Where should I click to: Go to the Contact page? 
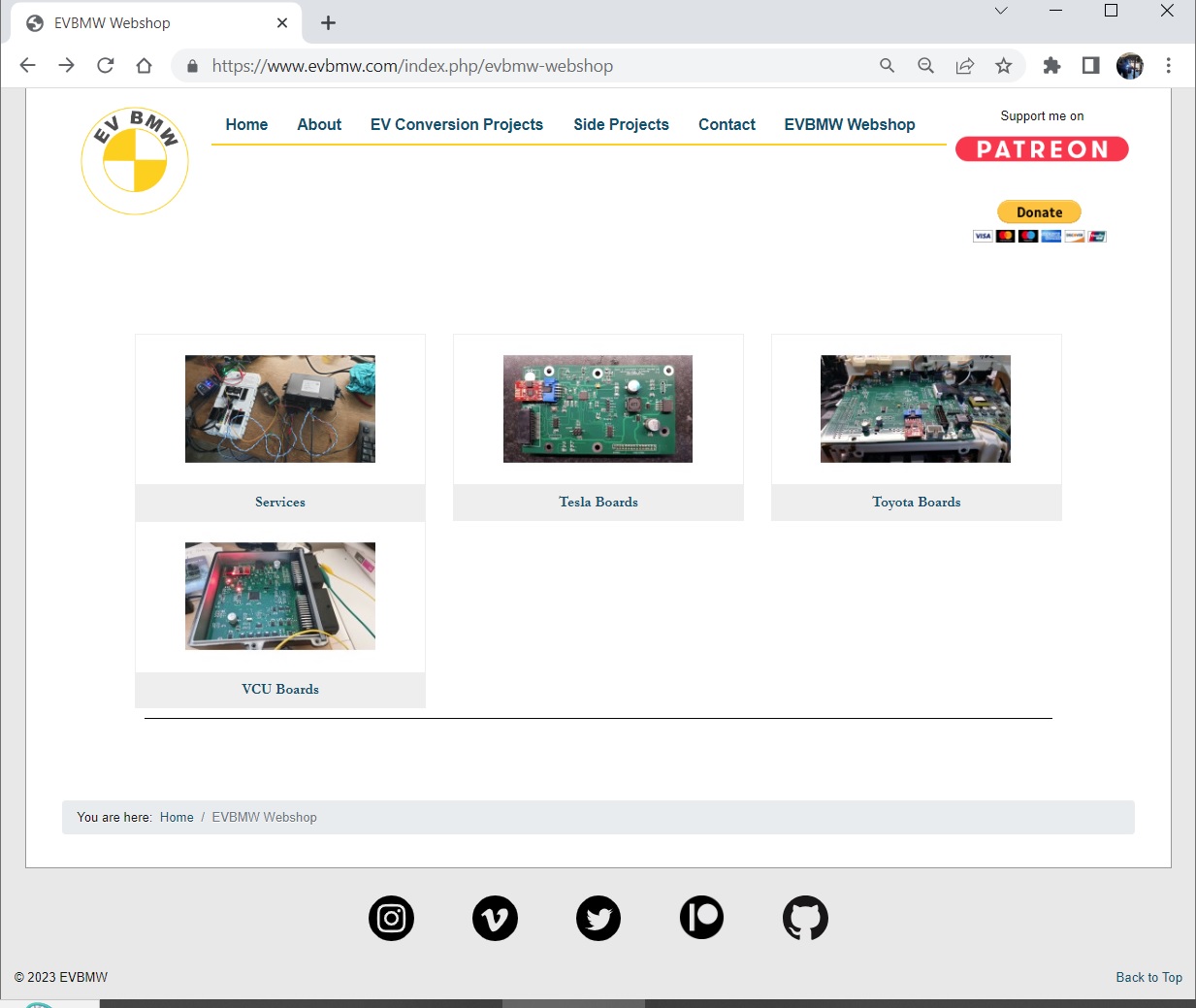pos(727,124)
